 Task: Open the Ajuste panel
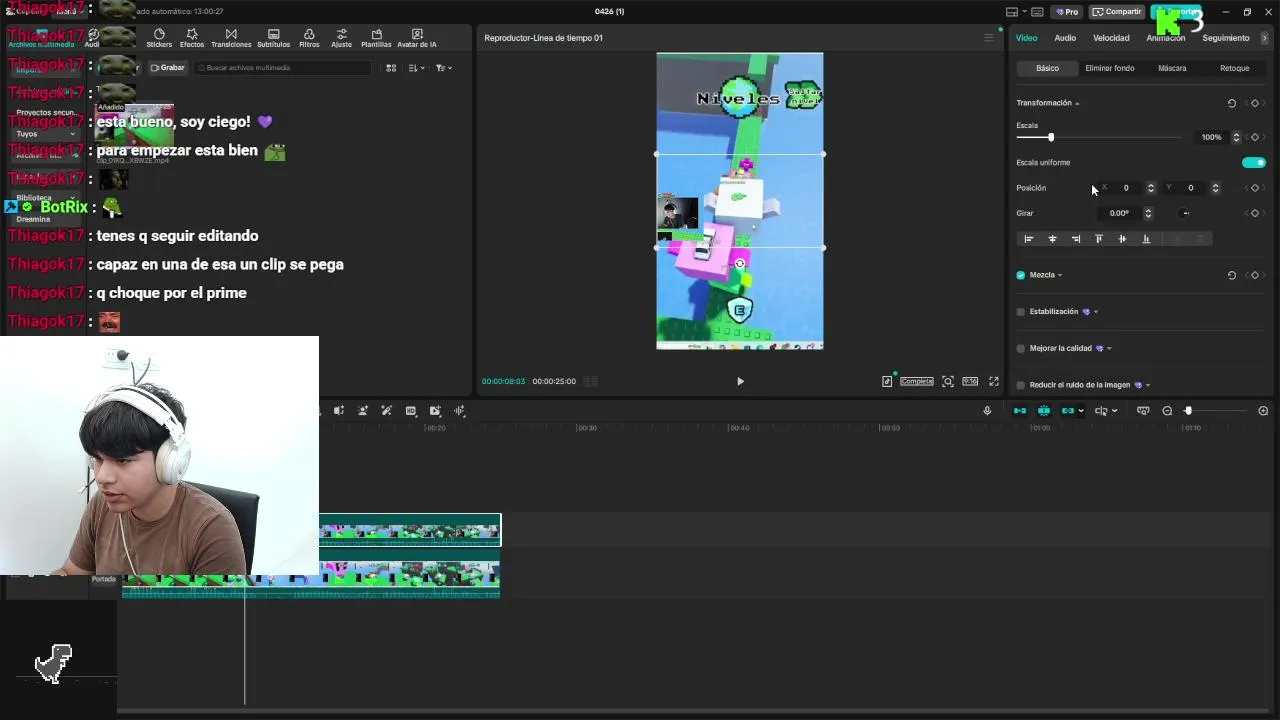[x=342, y=38]
